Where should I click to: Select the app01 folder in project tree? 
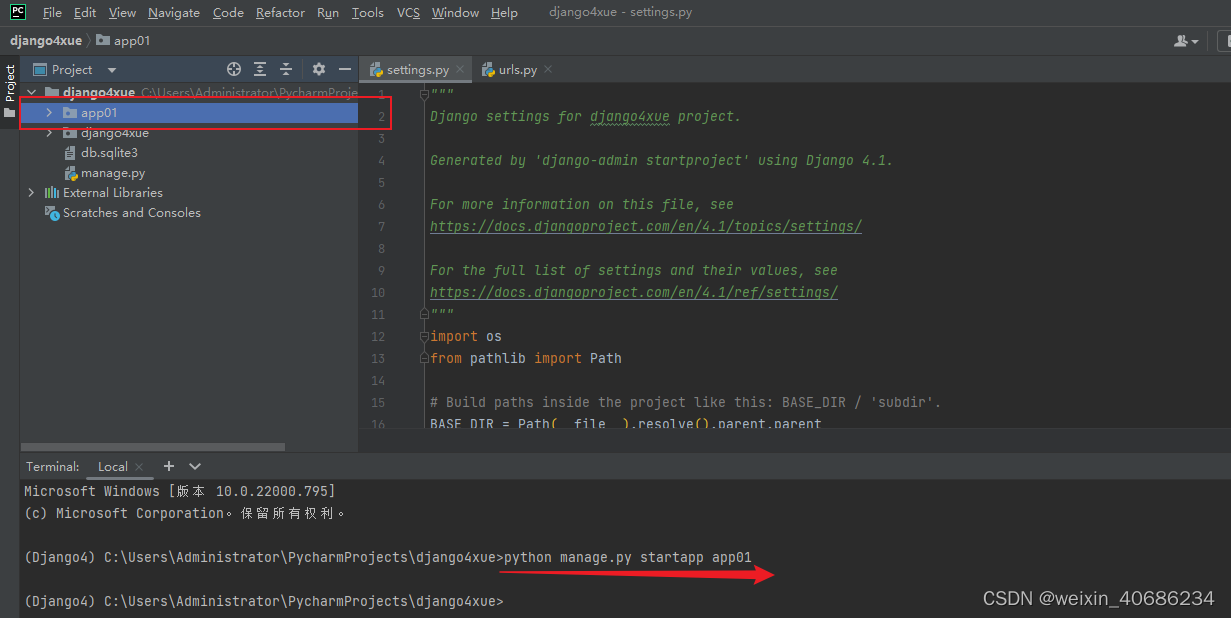(189, 113)
